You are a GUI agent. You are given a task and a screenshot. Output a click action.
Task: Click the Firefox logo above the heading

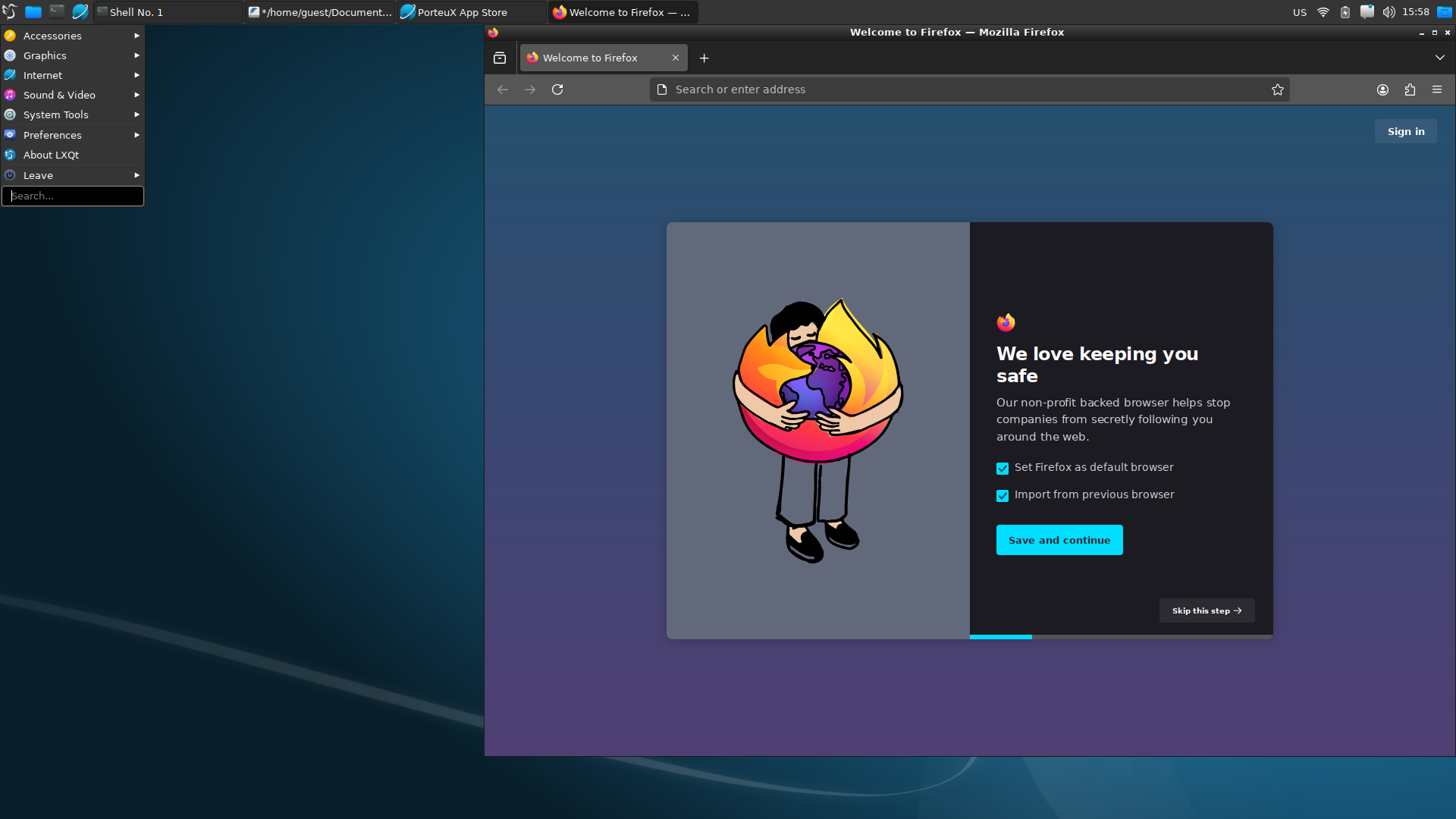(1006, 322)
